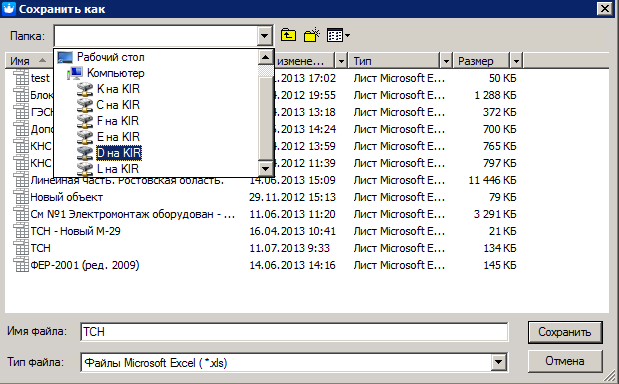This screenshot has height=384, width=619.
Task: Click the spreadsheet icon next to test file
Action: 21,78
